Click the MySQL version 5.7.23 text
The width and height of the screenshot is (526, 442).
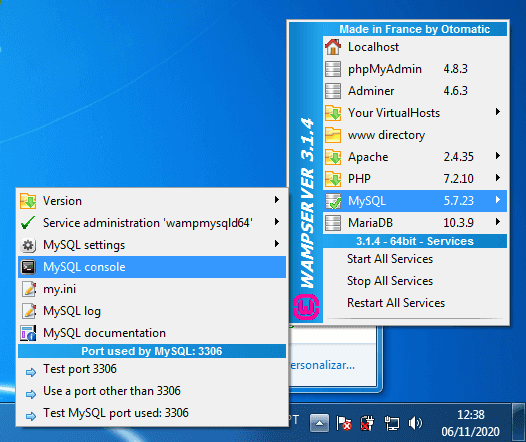pyautogui.click(x=459, y=201)
